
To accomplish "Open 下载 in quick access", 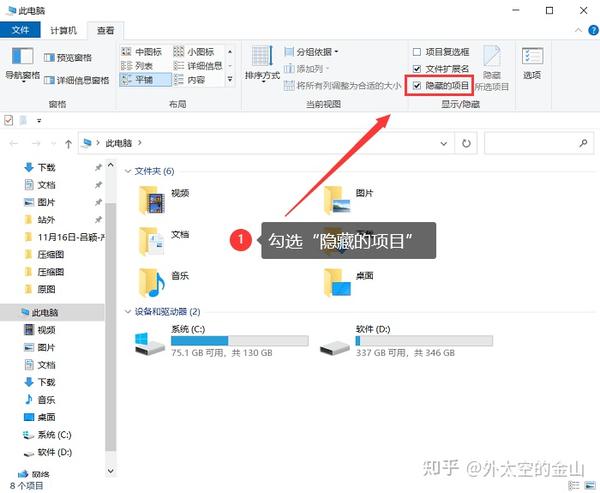I will [x=46, y=167].
